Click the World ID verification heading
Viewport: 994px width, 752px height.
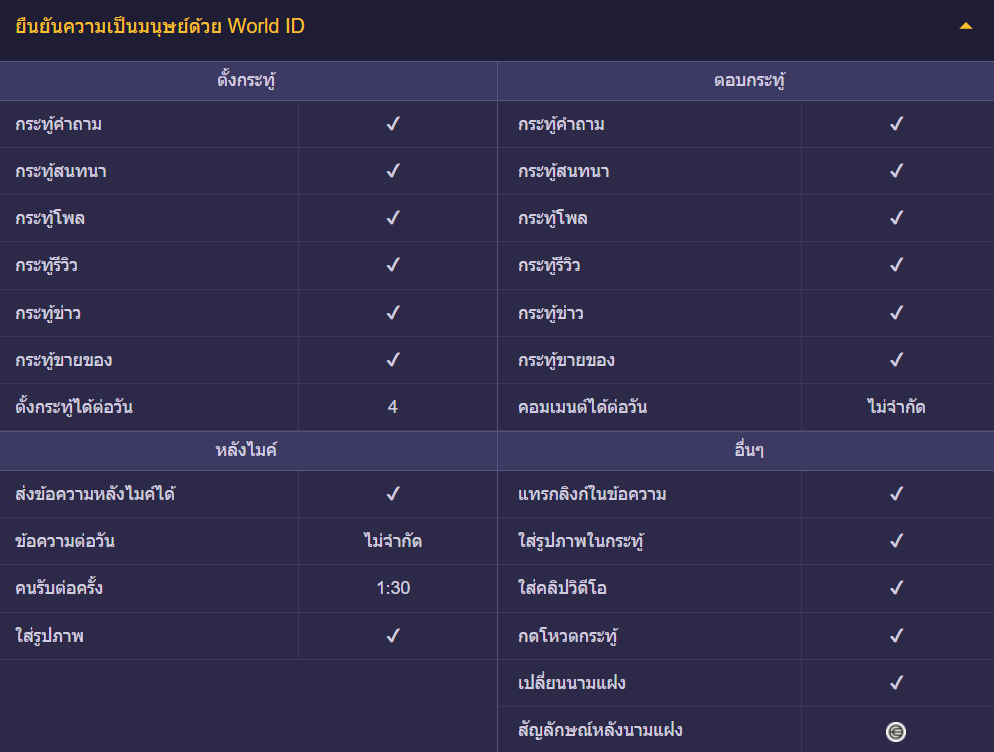160,26
